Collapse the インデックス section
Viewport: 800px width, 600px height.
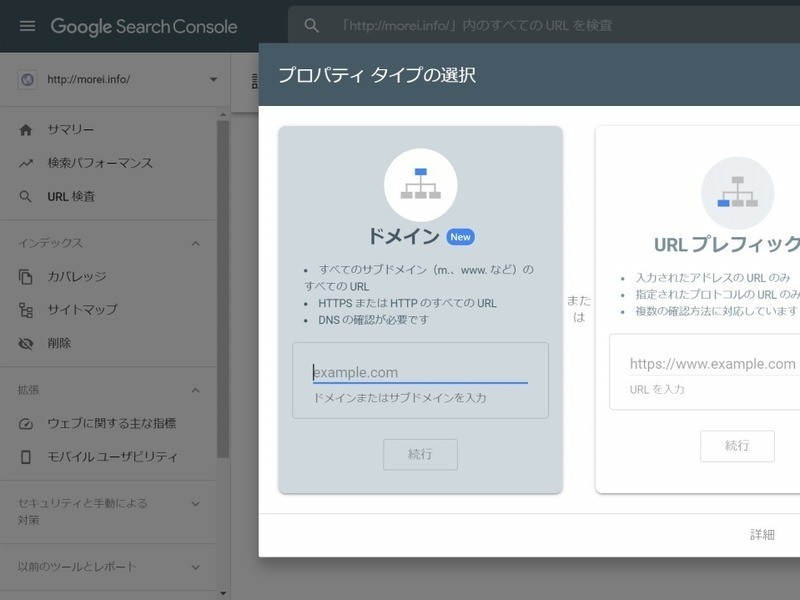[x=195, y=243]
